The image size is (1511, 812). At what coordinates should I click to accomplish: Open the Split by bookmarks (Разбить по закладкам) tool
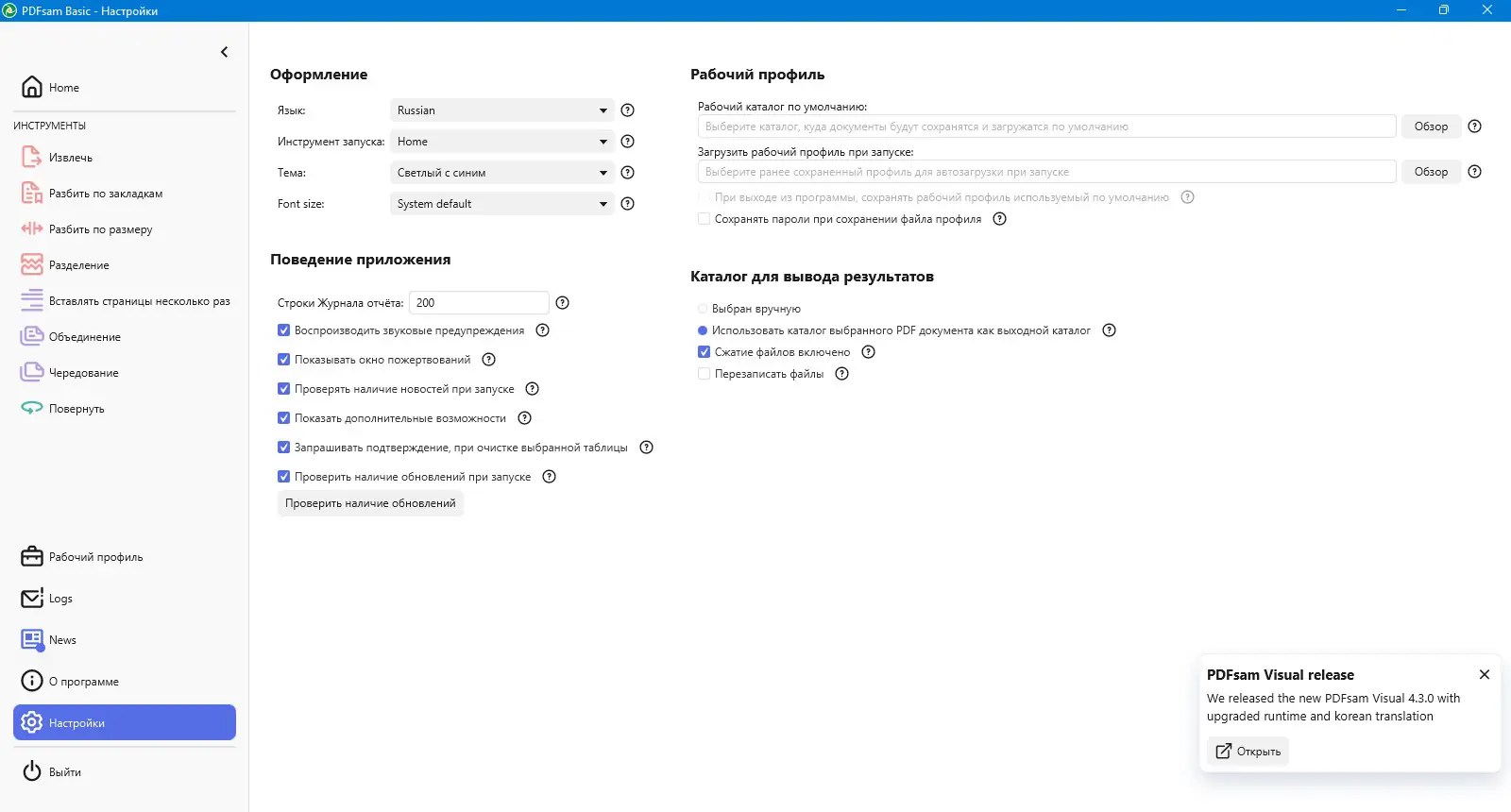coord(31,194)
